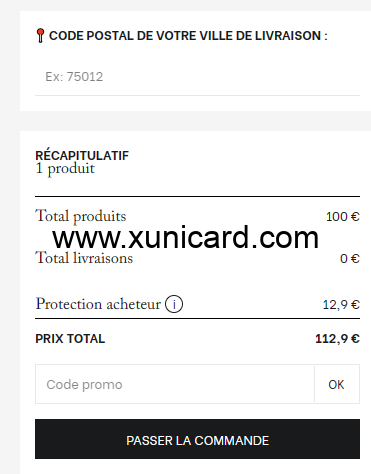
Task: Select the 1 produit text
Action: [x=65, y=169]
